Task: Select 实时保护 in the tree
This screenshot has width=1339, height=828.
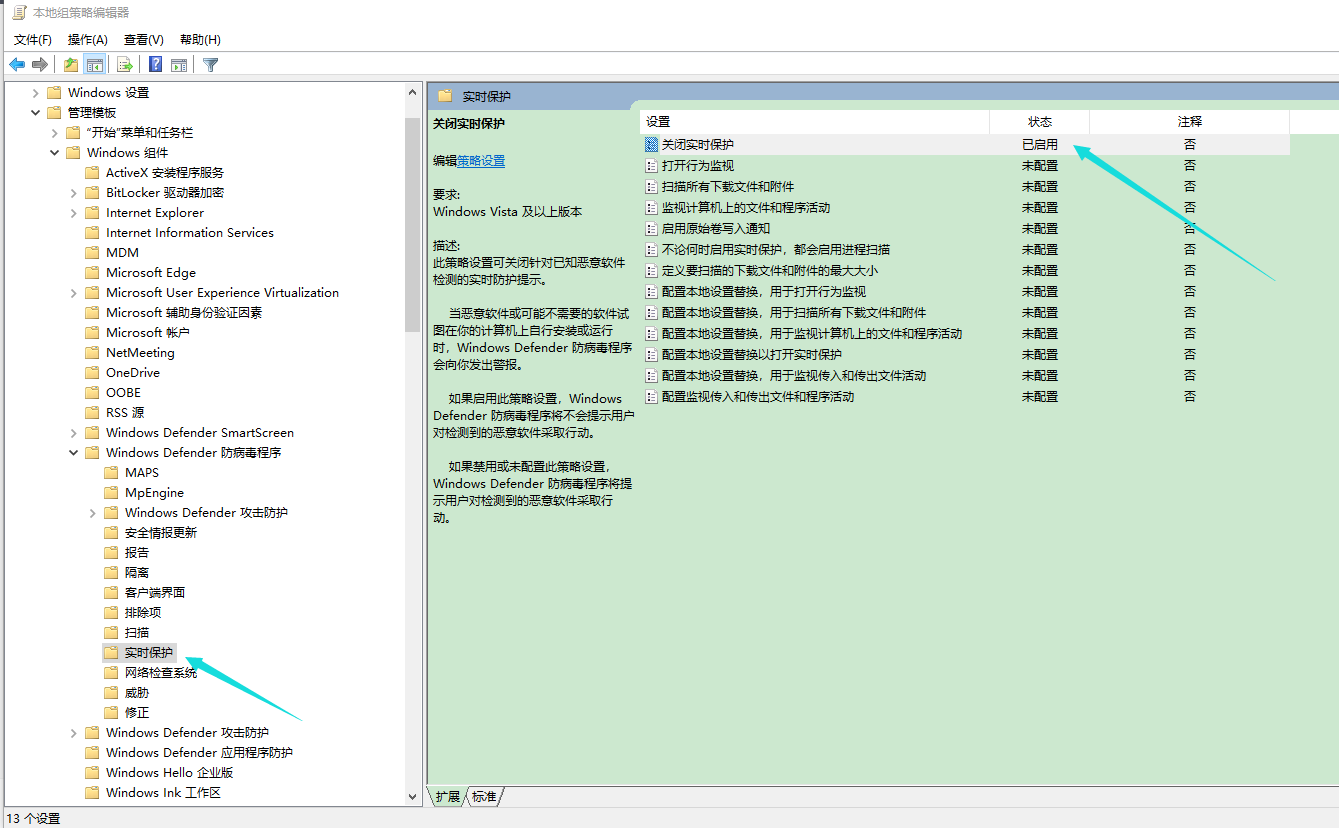Action: pos(148,653)
